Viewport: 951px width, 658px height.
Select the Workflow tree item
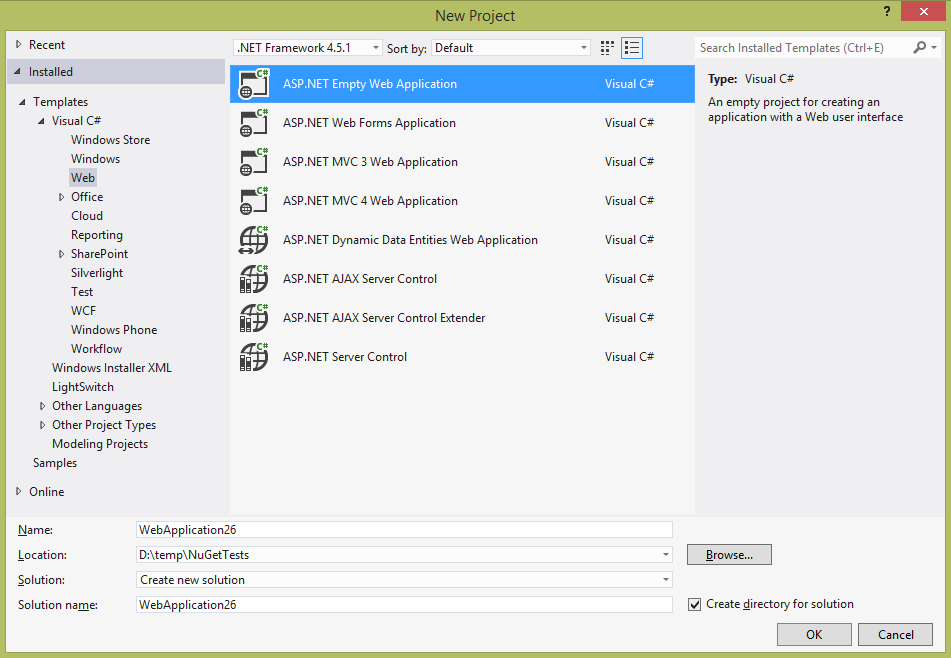click(96, 349)
